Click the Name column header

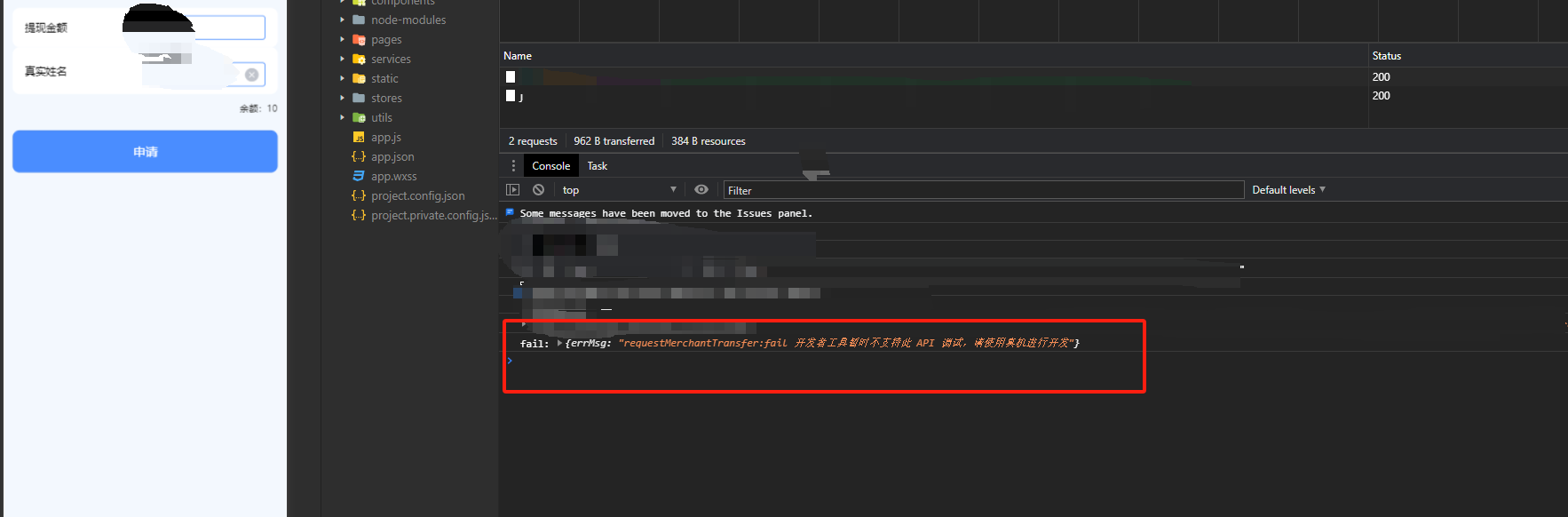pyautogui.click(x=518, y=55)
